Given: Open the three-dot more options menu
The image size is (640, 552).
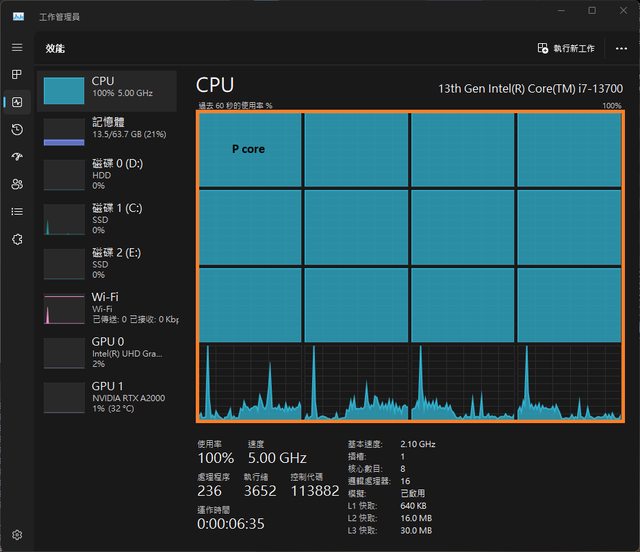Looking at the screenshot, I should point(621,48).
